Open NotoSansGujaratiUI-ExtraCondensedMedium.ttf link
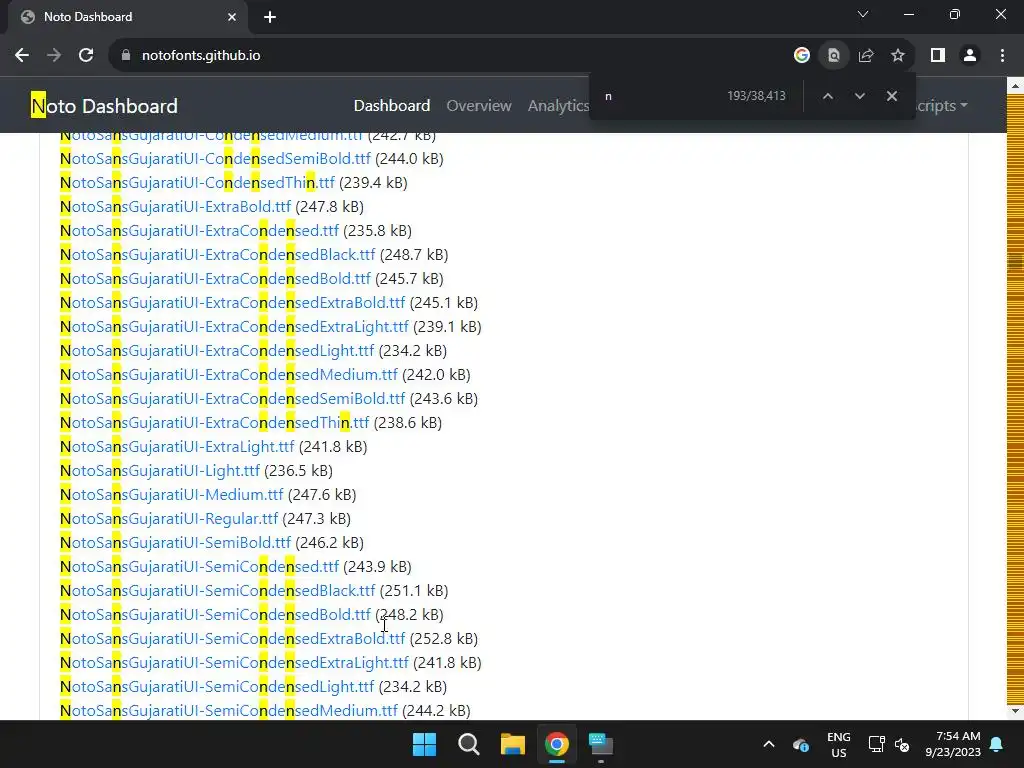Image resolution: width=1024 pixels, height=768 pixels. coord(229,375)
